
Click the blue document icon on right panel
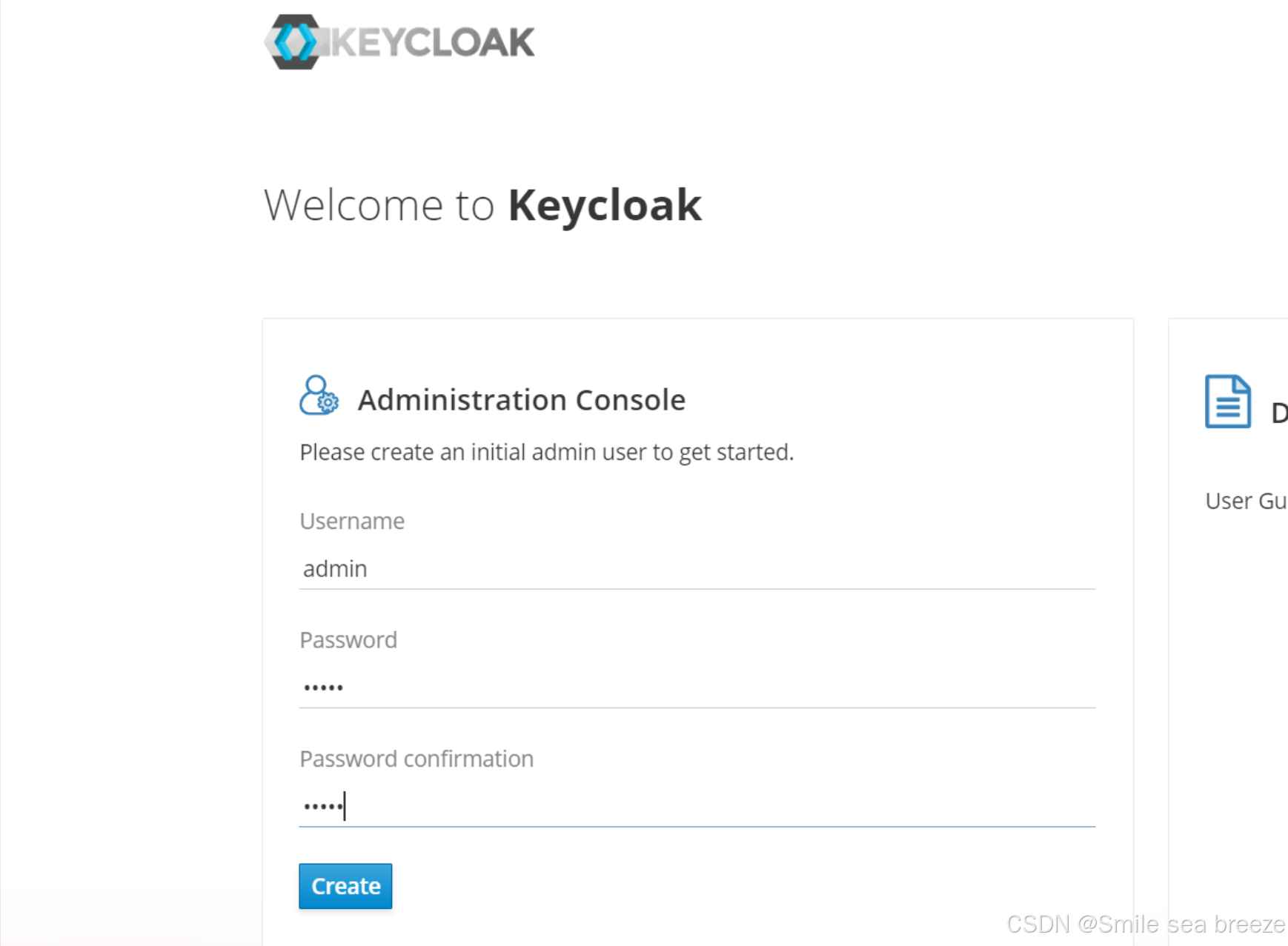[x=1227, y=402]
